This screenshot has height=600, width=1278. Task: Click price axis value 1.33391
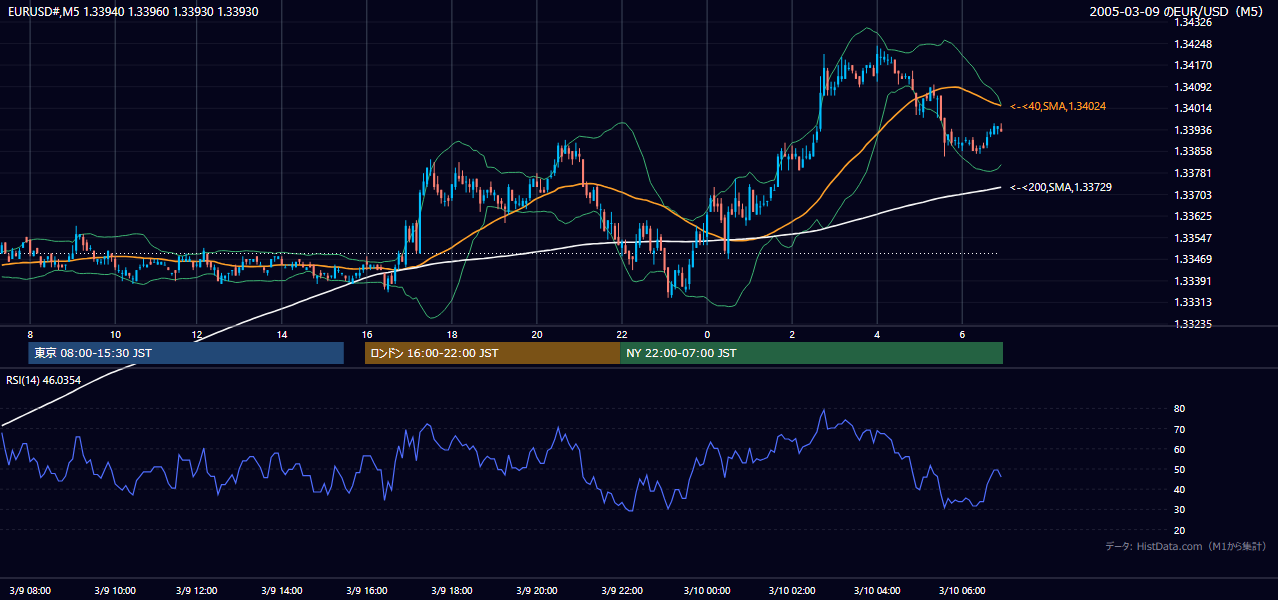point(1193,281)
